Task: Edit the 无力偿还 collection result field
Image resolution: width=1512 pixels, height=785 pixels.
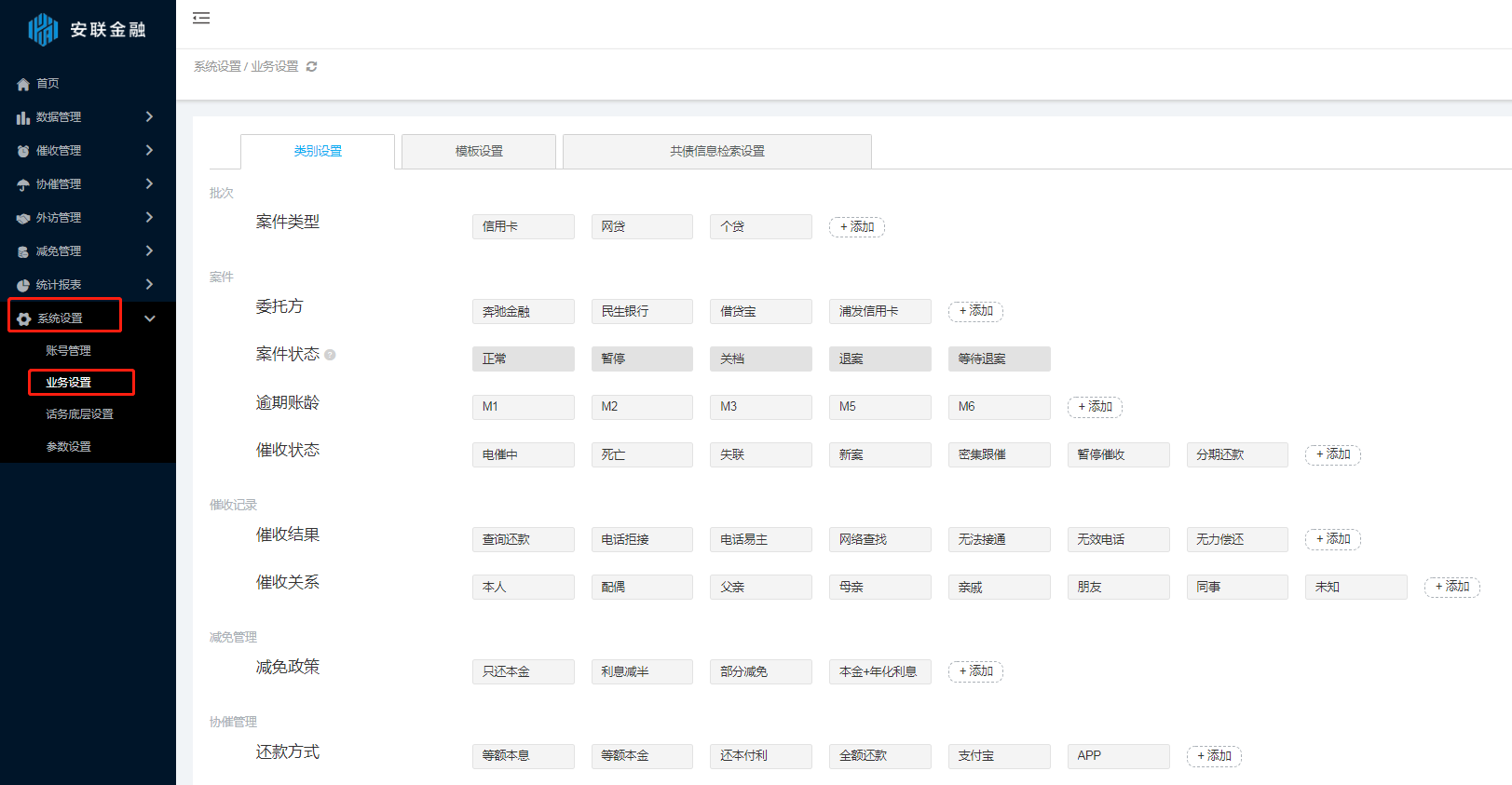Action: coord(1237,540)
